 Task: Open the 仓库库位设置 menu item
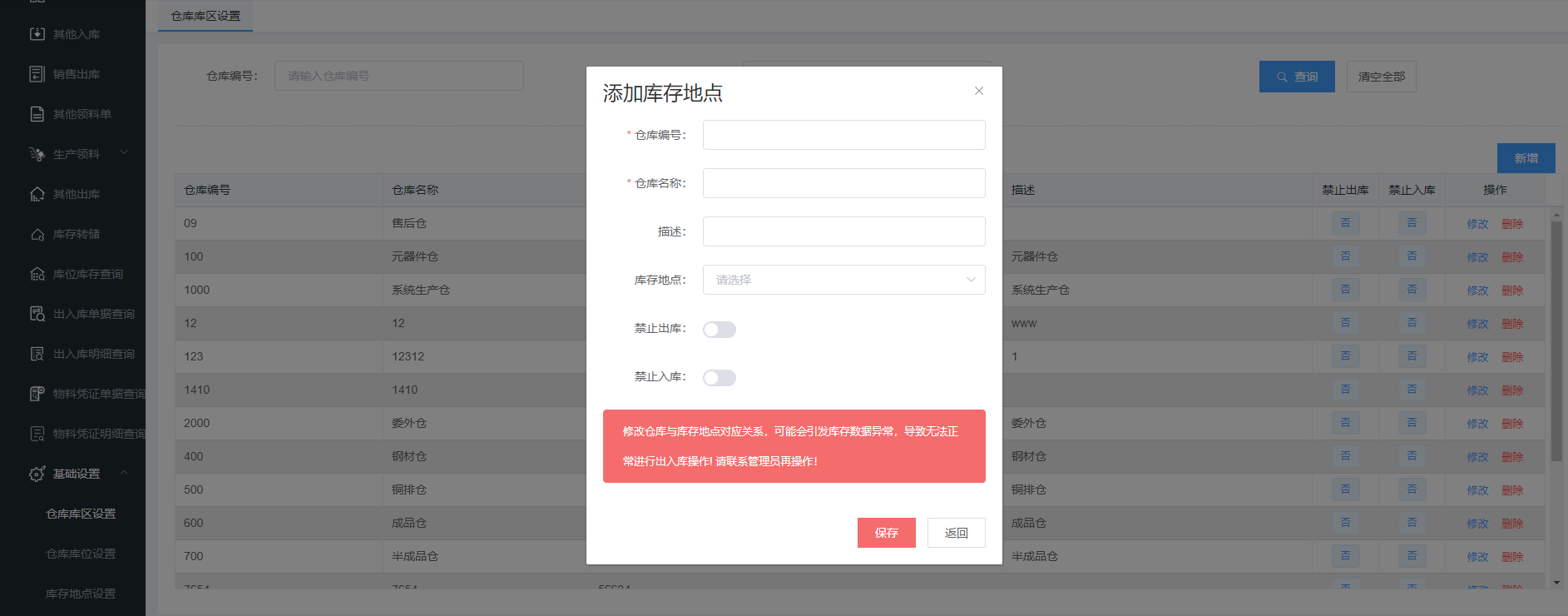[x=81, y=554]
